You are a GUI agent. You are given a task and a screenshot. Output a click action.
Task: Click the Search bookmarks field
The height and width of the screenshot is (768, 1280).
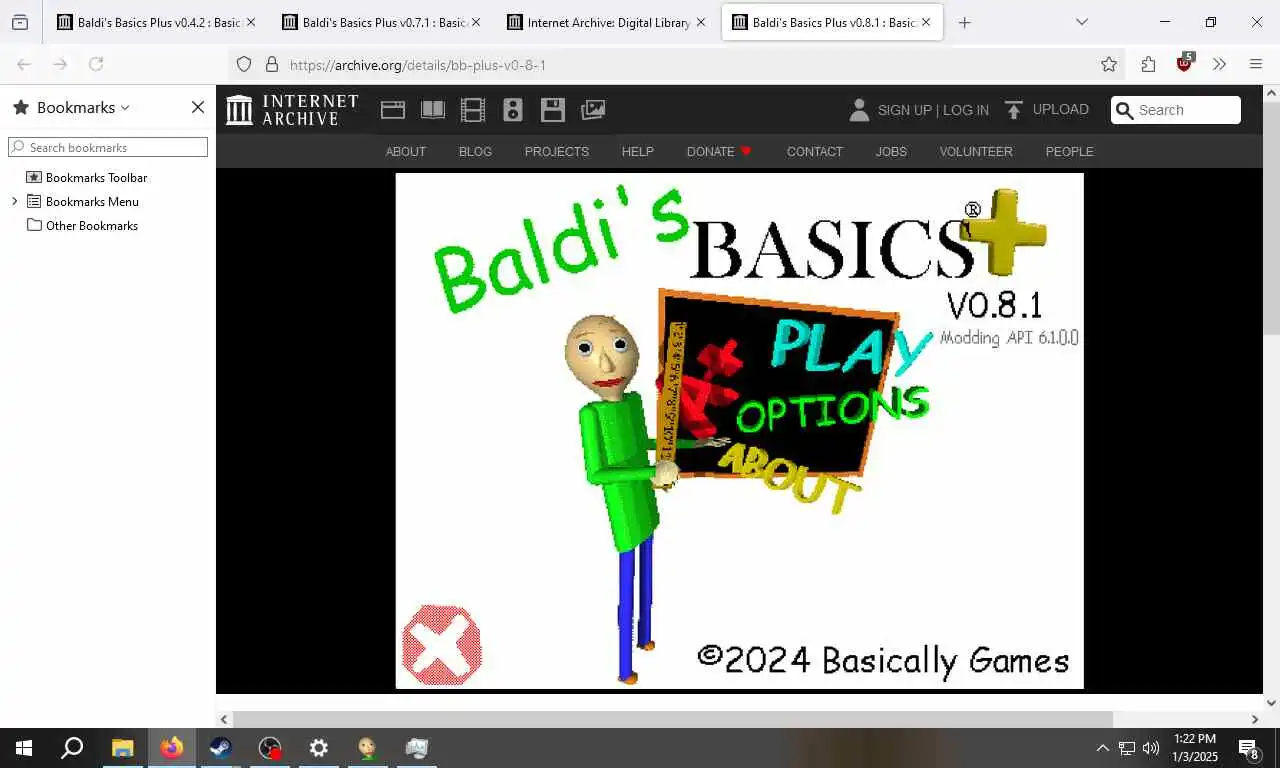(108, 147)
